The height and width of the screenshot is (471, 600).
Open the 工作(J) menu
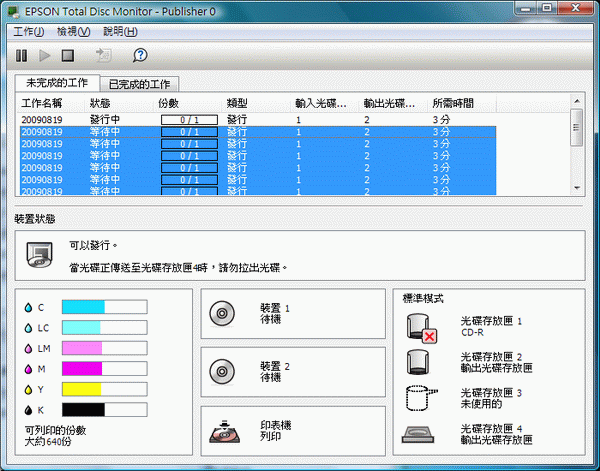pos(29,32)
